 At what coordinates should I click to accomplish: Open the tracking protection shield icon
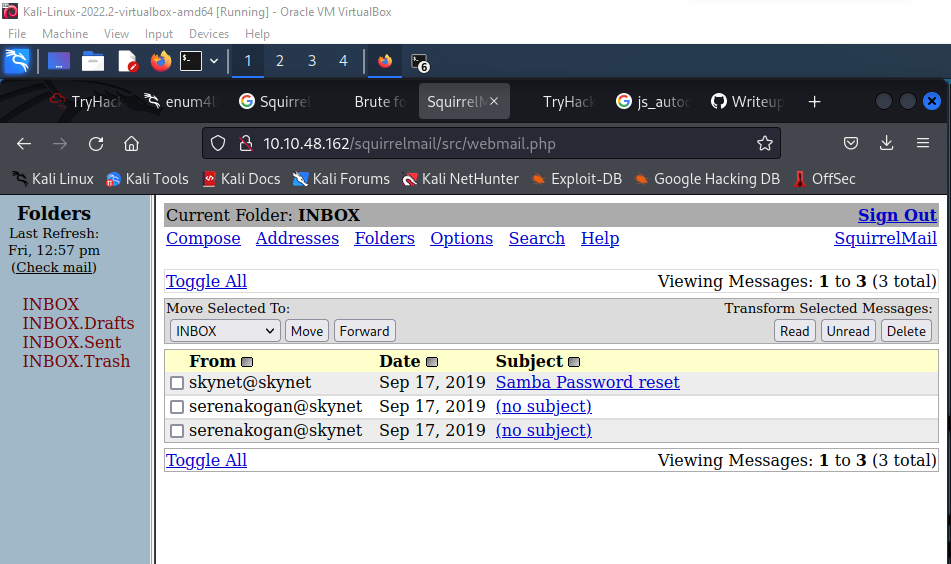218,144
